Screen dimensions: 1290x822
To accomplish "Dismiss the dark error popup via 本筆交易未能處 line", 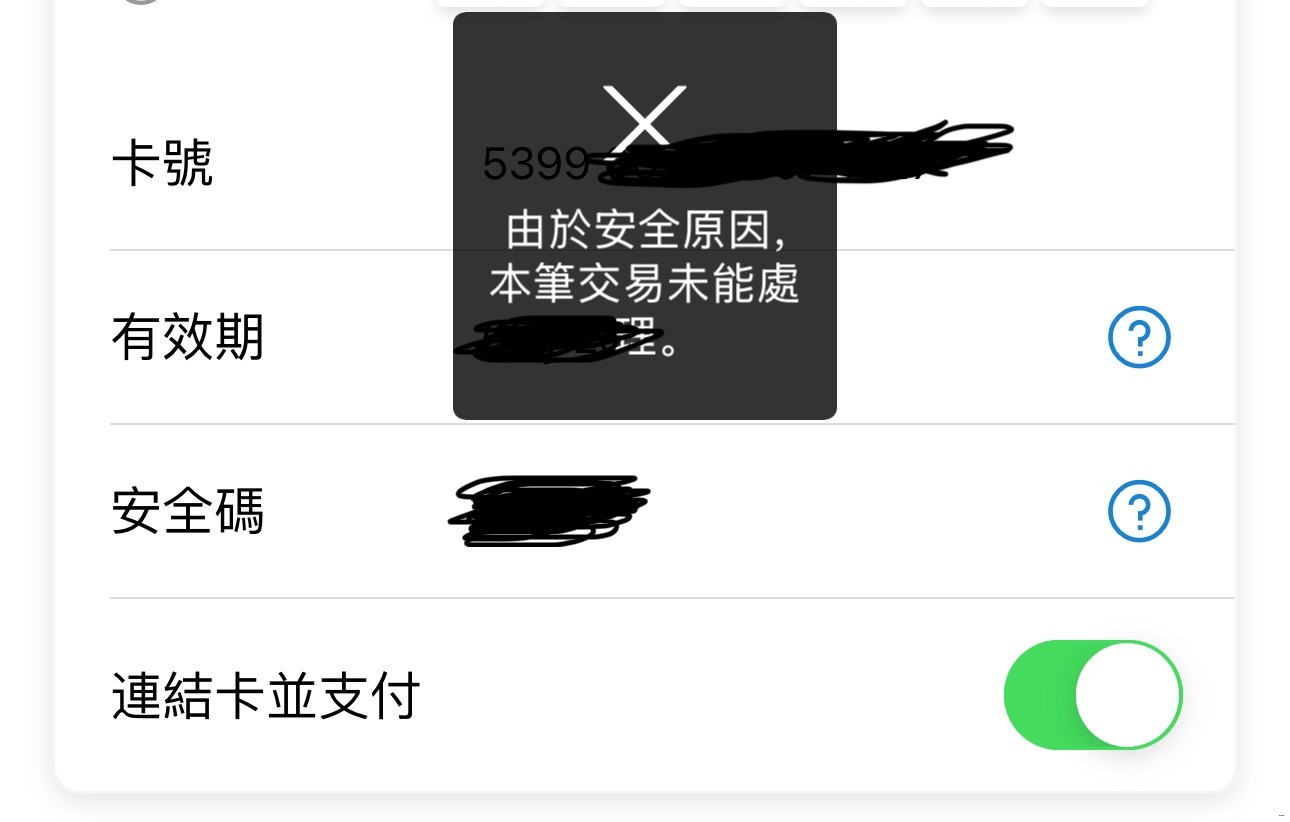I will pyautogui.click(x=645, y=285).
